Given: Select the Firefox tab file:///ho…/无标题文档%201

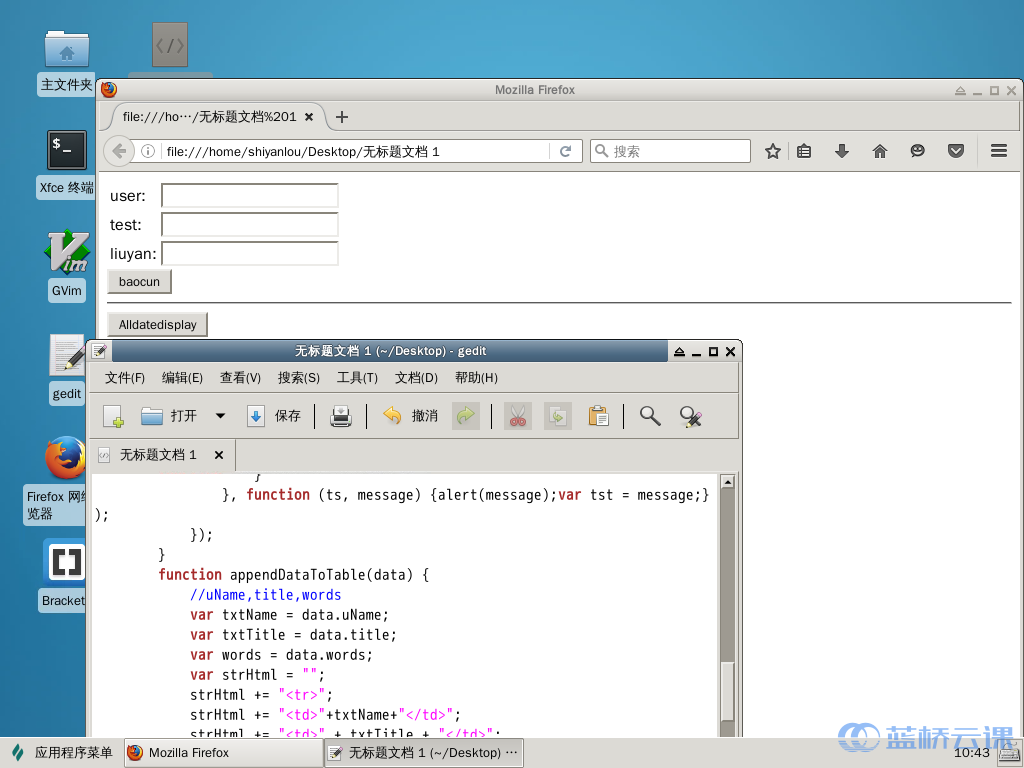Looking at the screenshot, I should tap(210, 117).
